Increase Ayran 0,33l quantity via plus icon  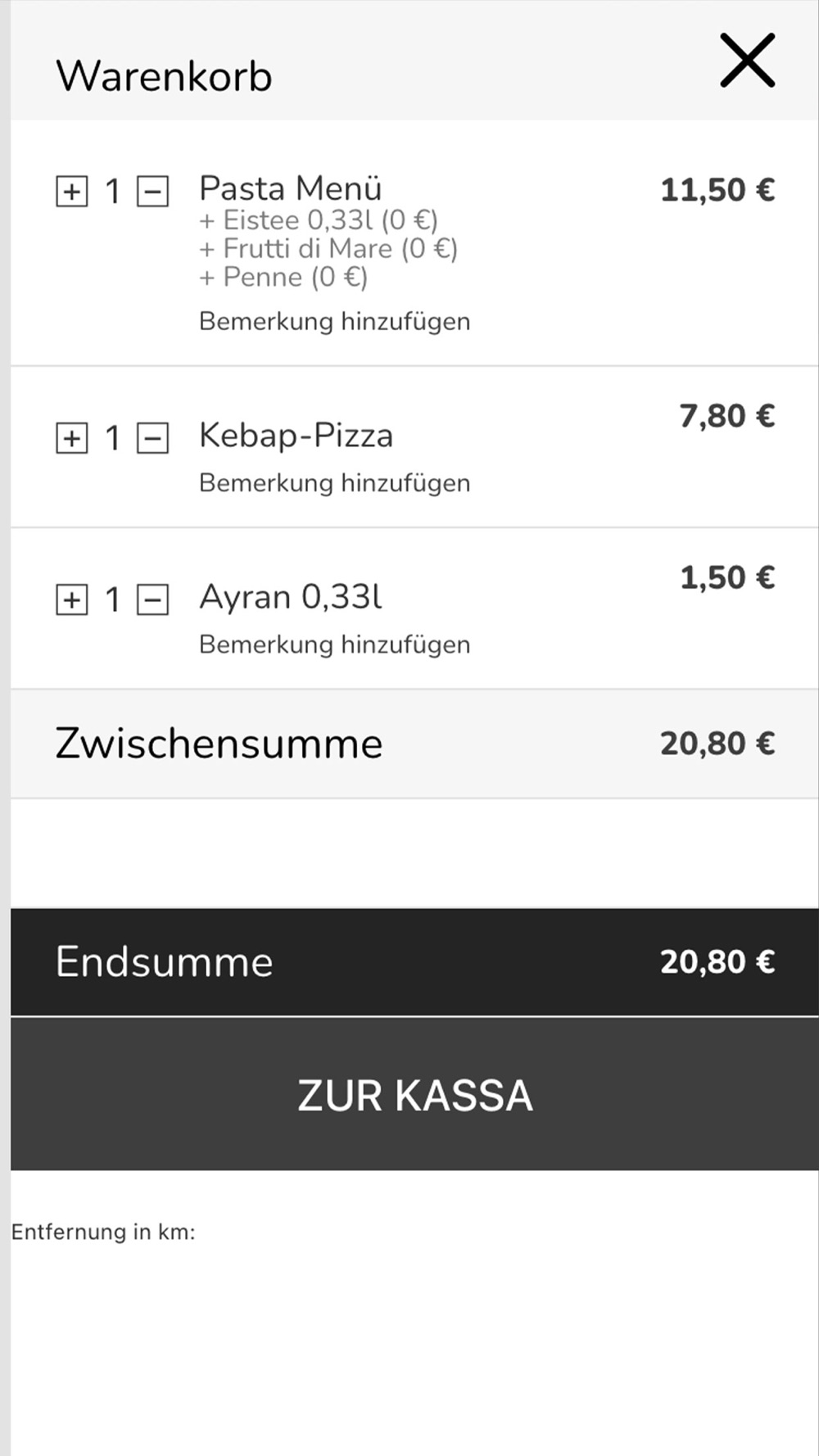pos(72,600)
